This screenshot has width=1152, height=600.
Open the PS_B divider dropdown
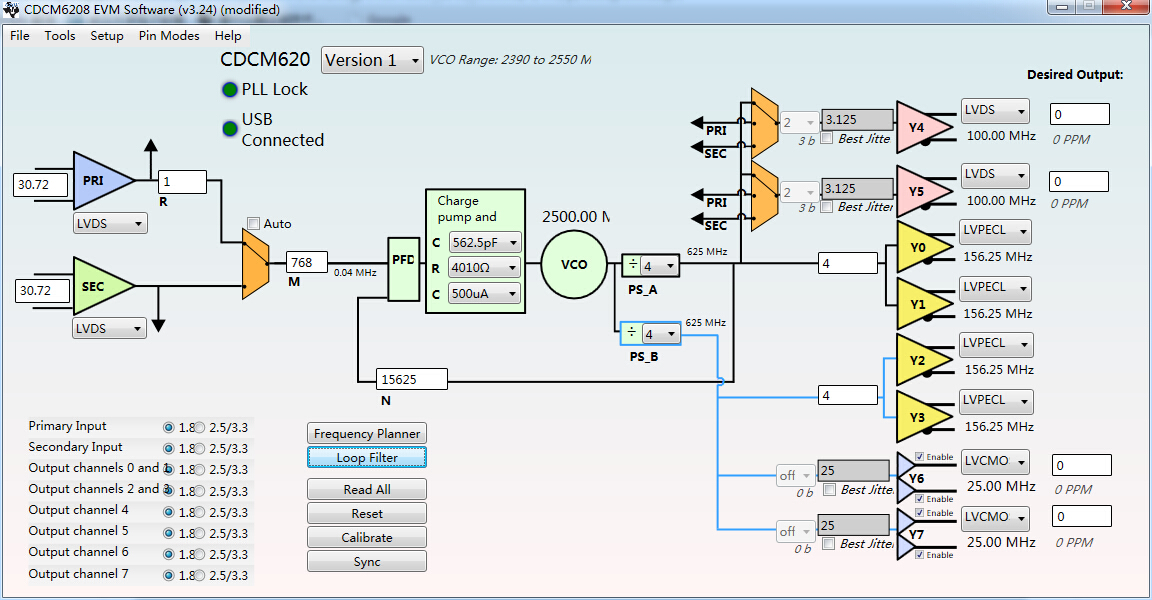[x=660, y=334]
